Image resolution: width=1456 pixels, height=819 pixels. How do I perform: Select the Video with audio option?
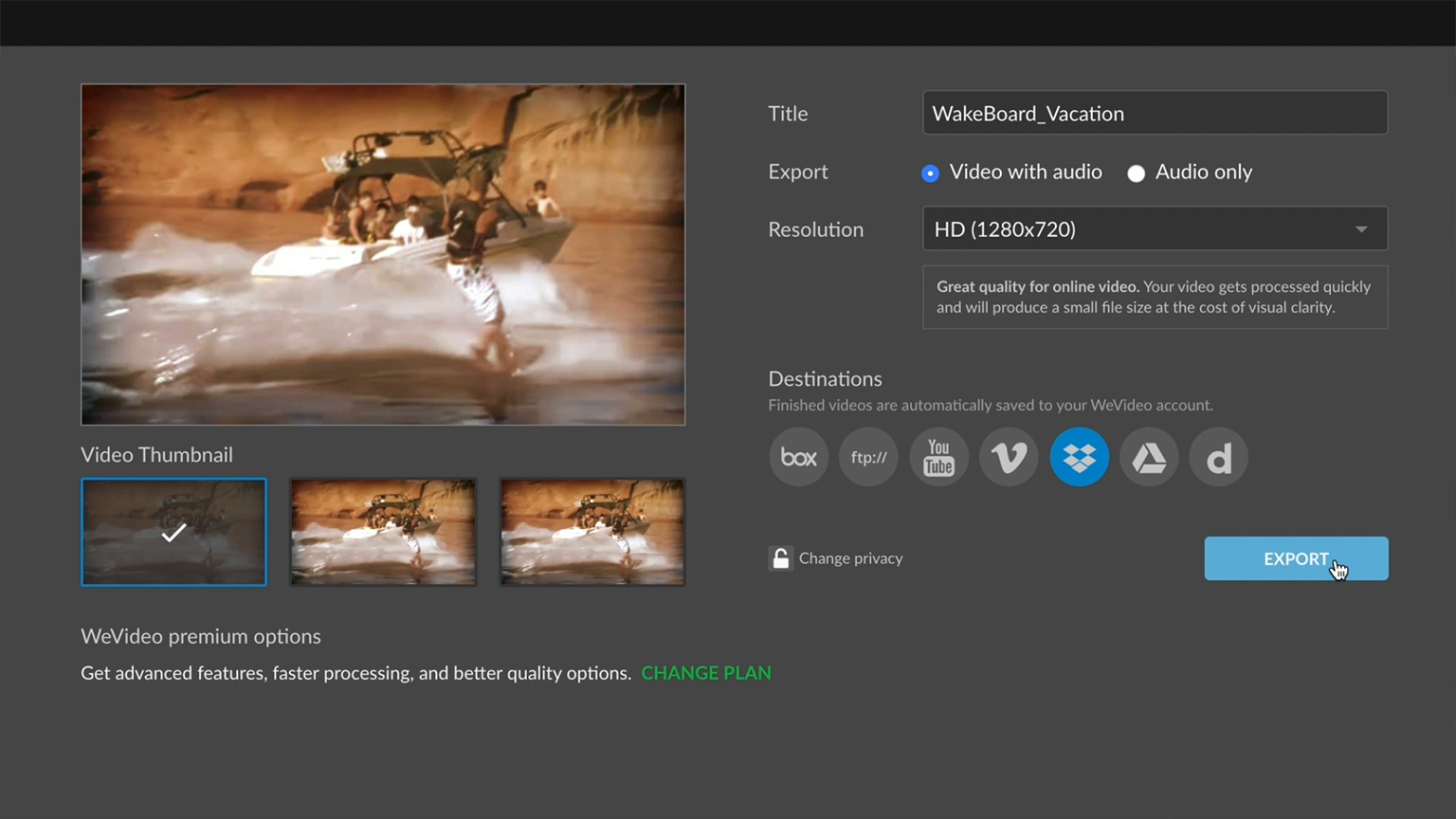(x=930, y=173)
